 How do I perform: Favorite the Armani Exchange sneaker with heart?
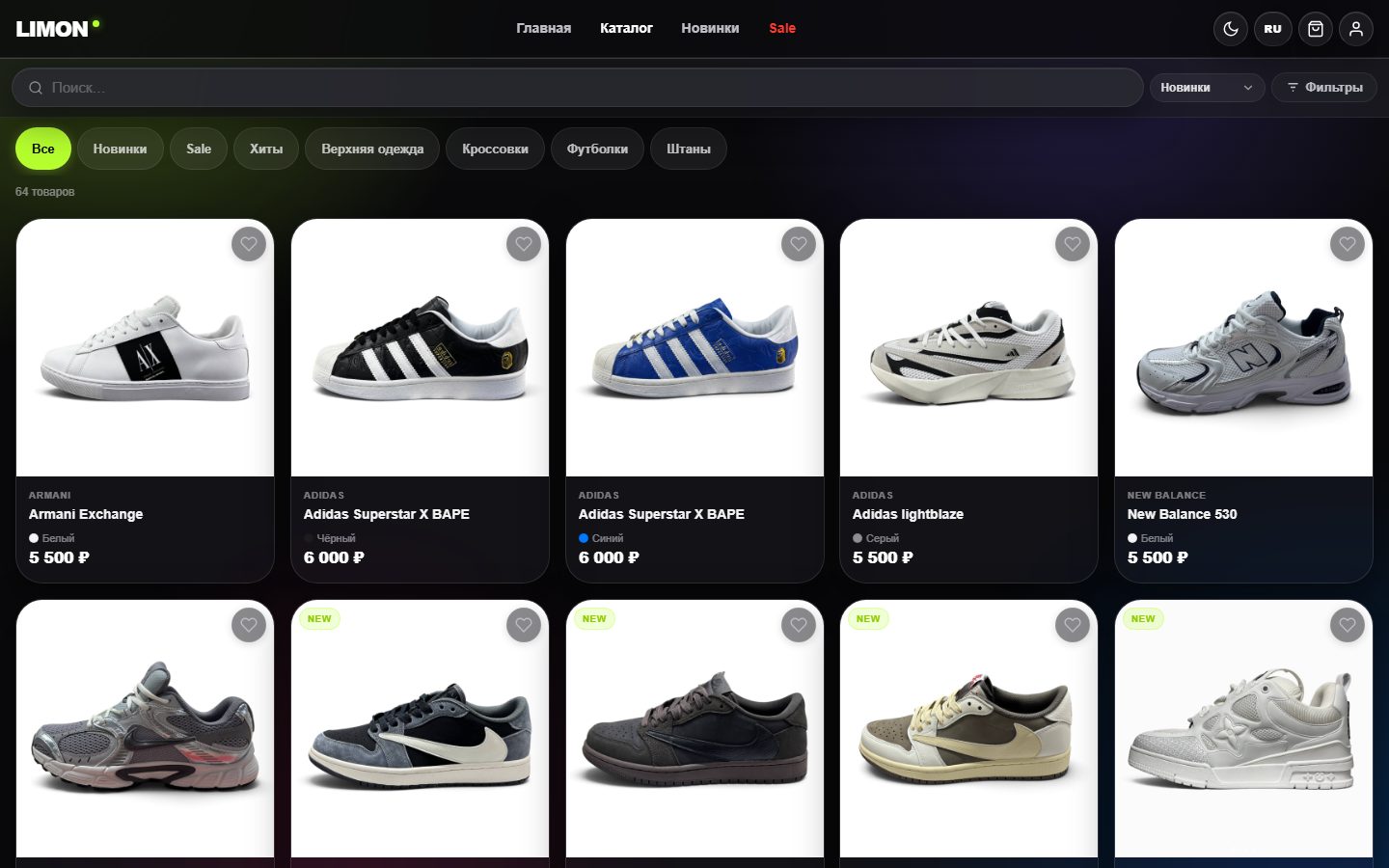coord(249,244)
